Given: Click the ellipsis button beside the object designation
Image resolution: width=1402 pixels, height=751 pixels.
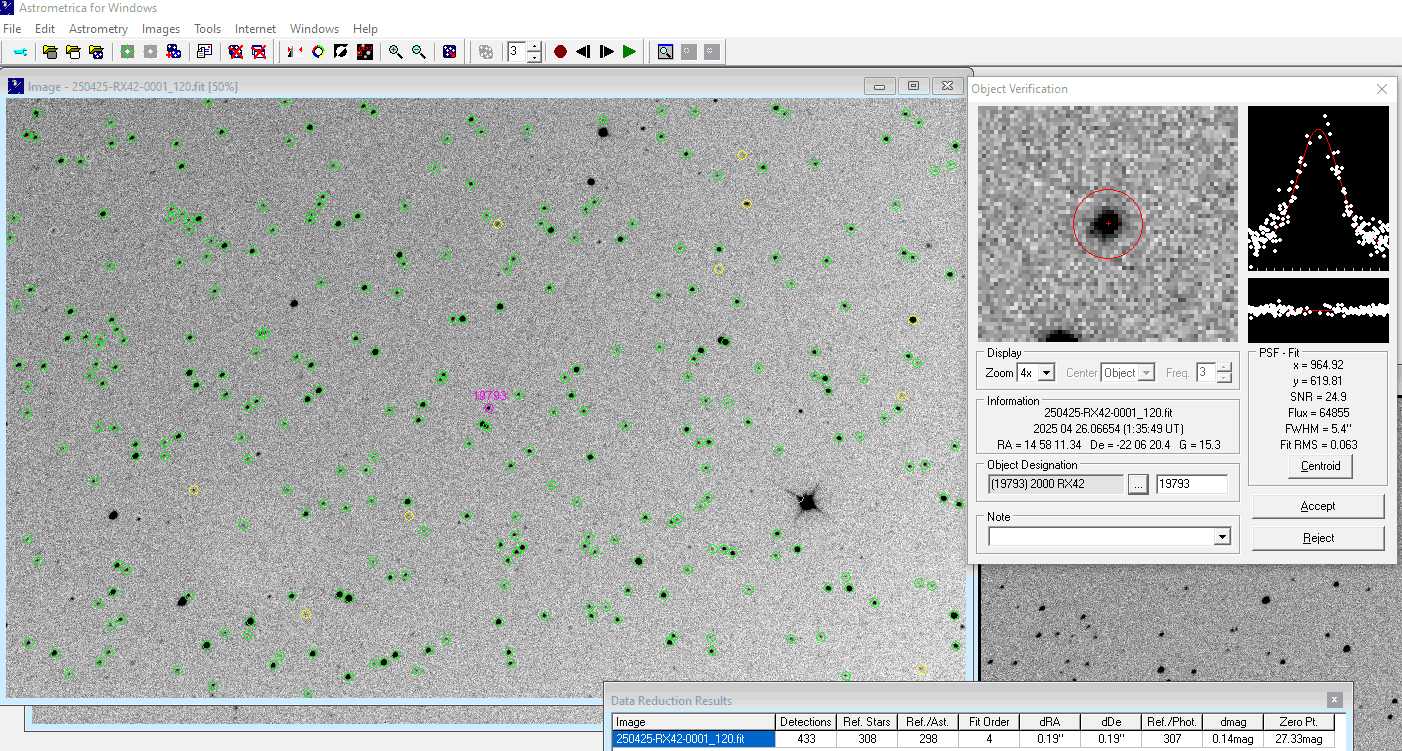Looking at the screenshot, I should click(x=1138, y=484).
